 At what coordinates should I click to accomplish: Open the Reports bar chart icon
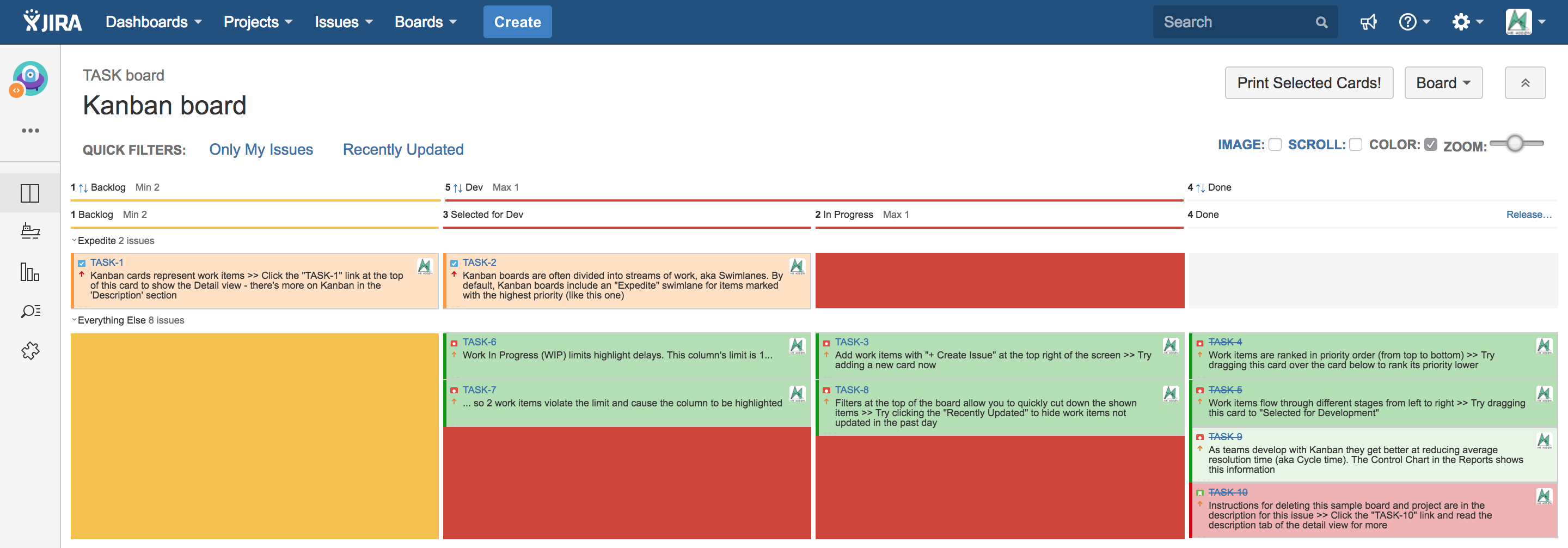(x=30, y=272)
